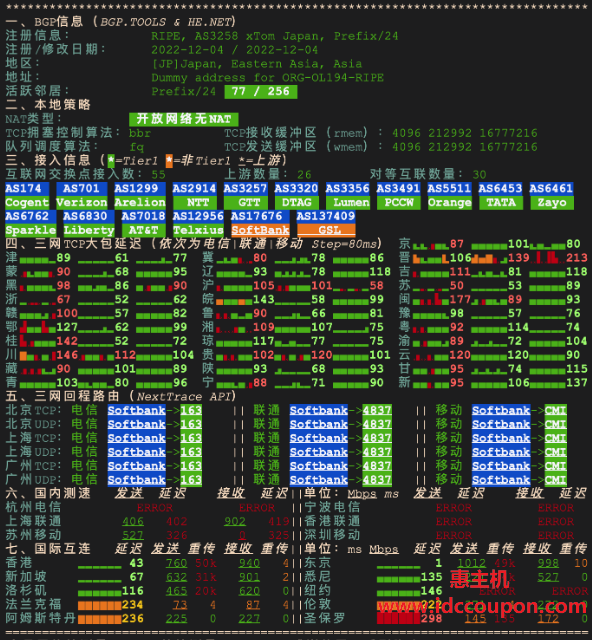This screenshot has width=592, height=640.
Task: Click the 4096 212992 16777216 value in the rmem row
Action: 465,133
